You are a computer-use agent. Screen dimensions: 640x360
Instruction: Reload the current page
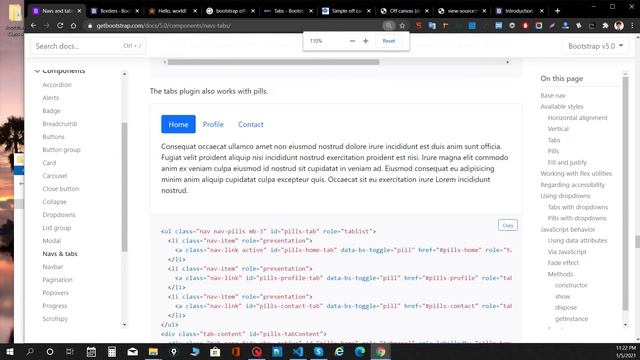pyautogui.click(x=60, y=25)
